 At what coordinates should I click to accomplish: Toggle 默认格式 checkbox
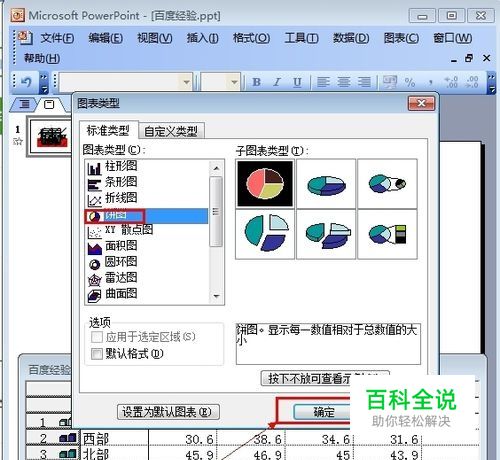97,354
